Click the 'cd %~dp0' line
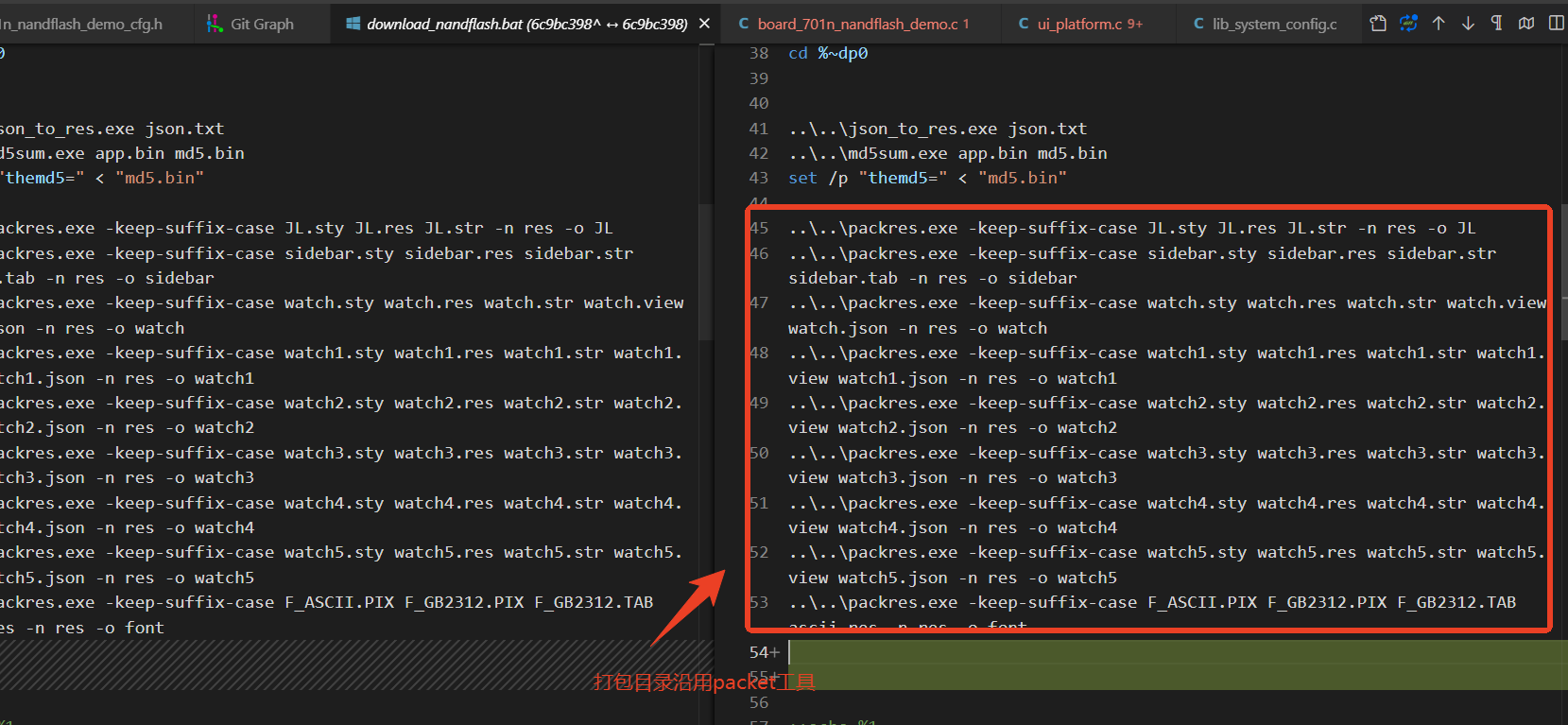1568x725 pixels. point(828,54)
